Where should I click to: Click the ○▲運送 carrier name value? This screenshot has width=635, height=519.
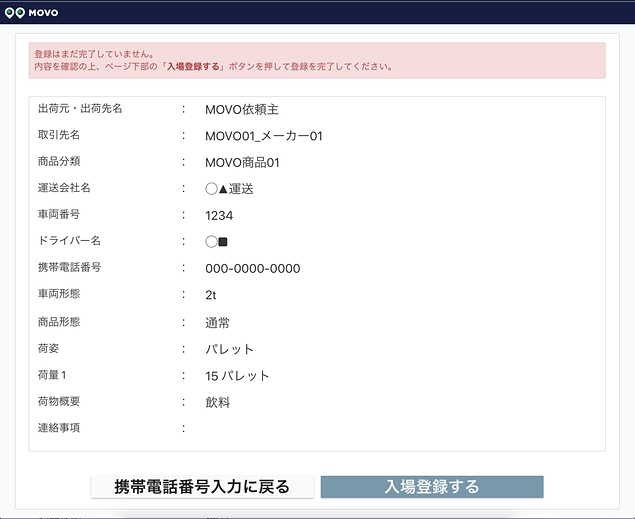(229, 189)
